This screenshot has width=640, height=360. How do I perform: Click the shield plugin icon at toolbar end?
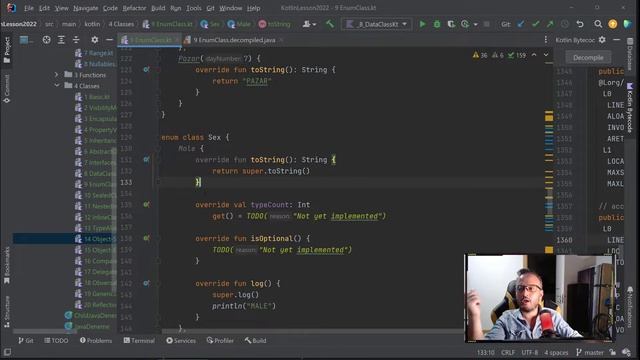click(x=628, y=24)
